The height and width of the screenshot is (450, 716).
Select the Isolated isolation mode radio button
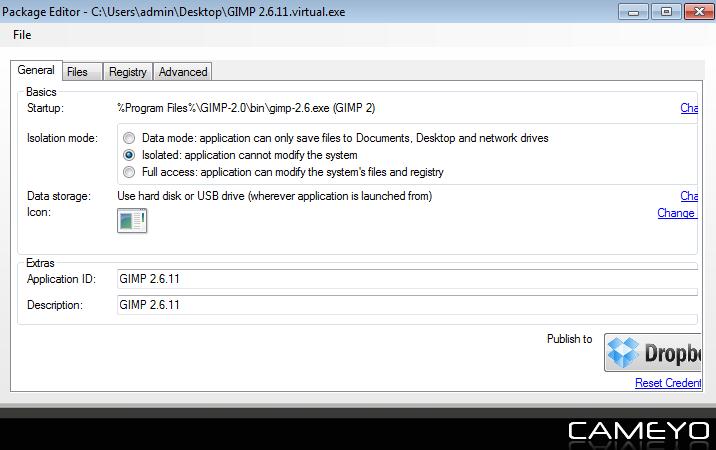click(x=129, y=155)
